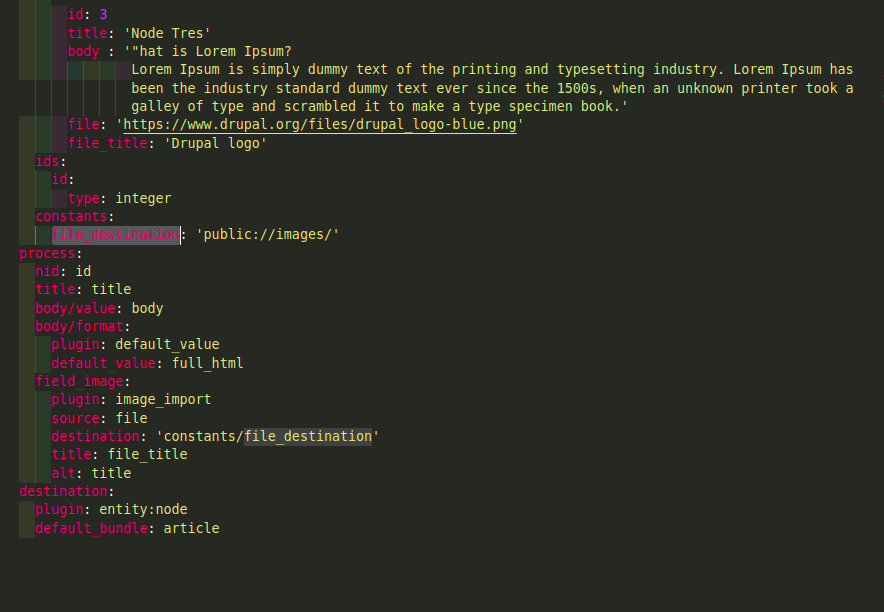Click the process key

[x=47, y=253]
